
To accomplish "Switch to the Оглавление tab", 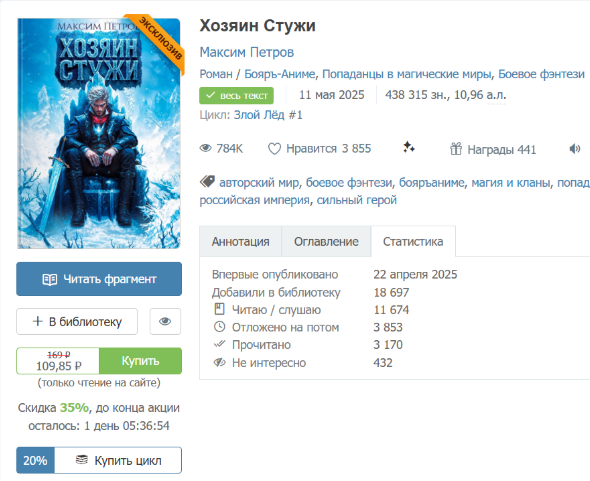I will click(x=326, y=241).
